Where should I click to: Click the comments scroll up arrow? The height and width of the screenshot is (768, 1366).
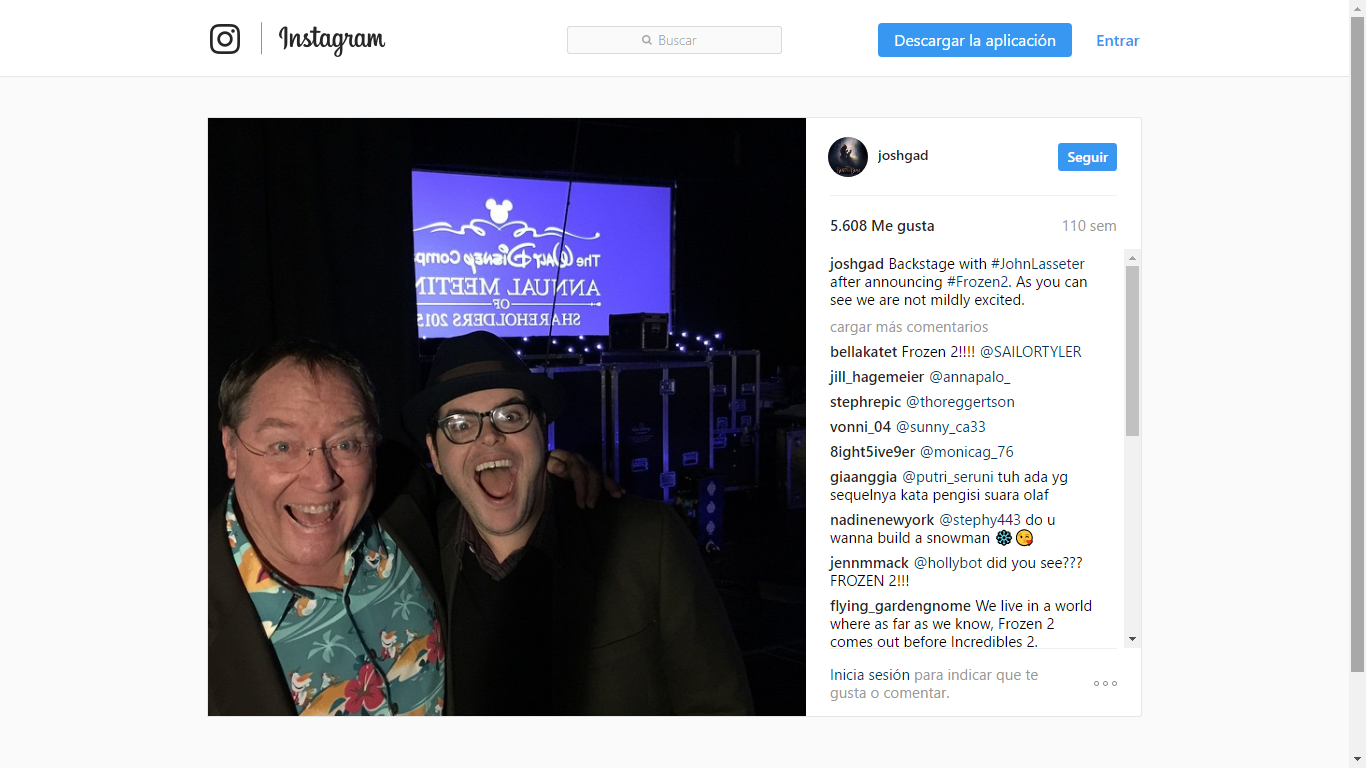tap(1132, 257)
